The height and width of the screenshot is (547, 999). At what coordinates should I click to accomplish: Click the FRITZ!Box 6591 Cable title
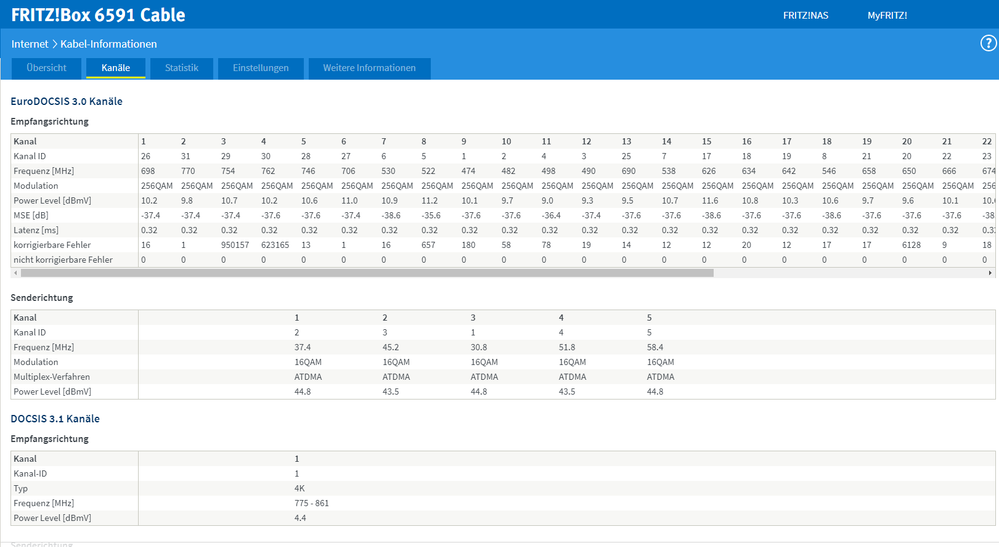tap(98, 15)
